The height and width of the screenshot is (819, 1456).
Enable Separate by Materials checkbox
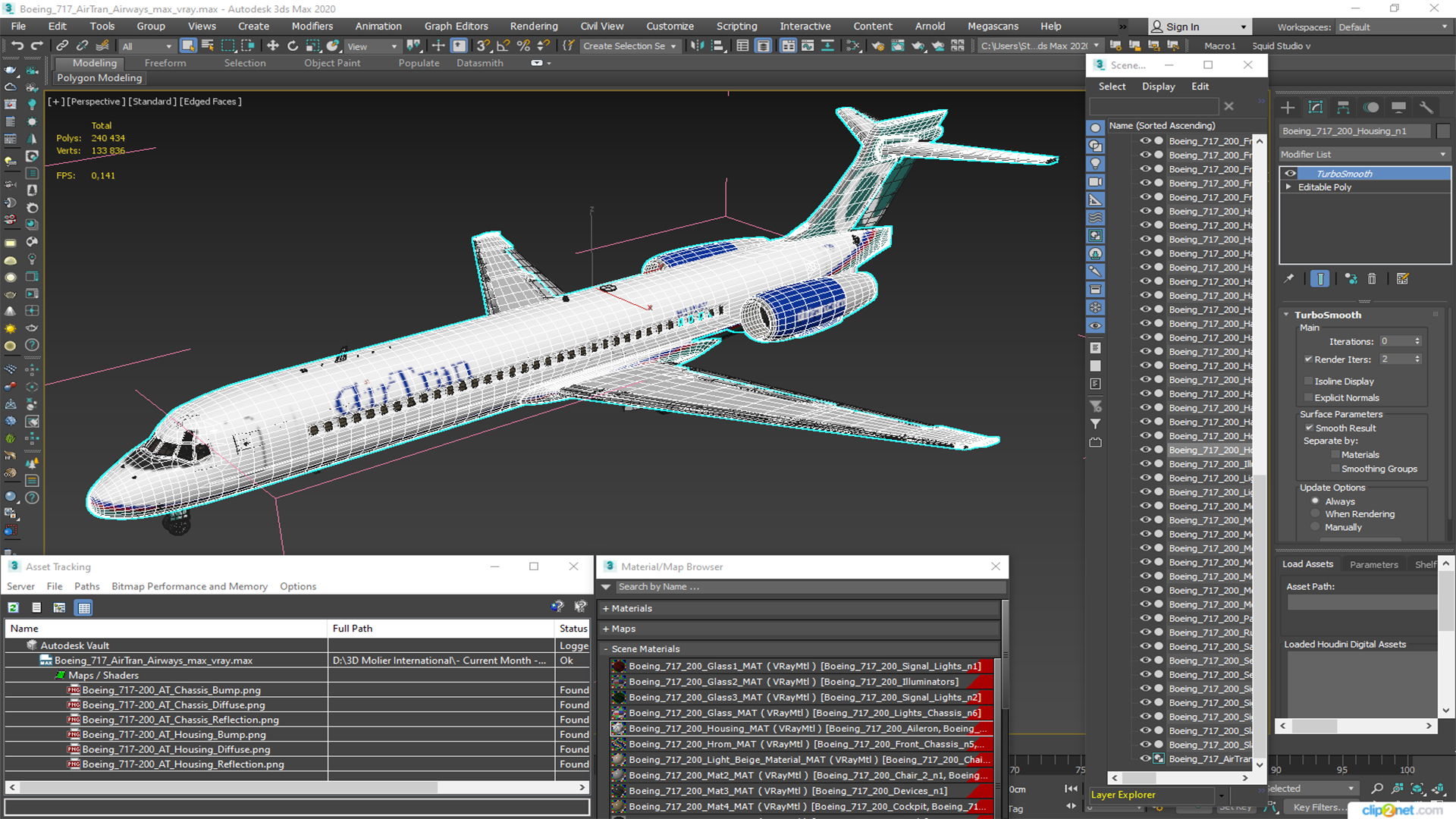(x=1335, y=455)
